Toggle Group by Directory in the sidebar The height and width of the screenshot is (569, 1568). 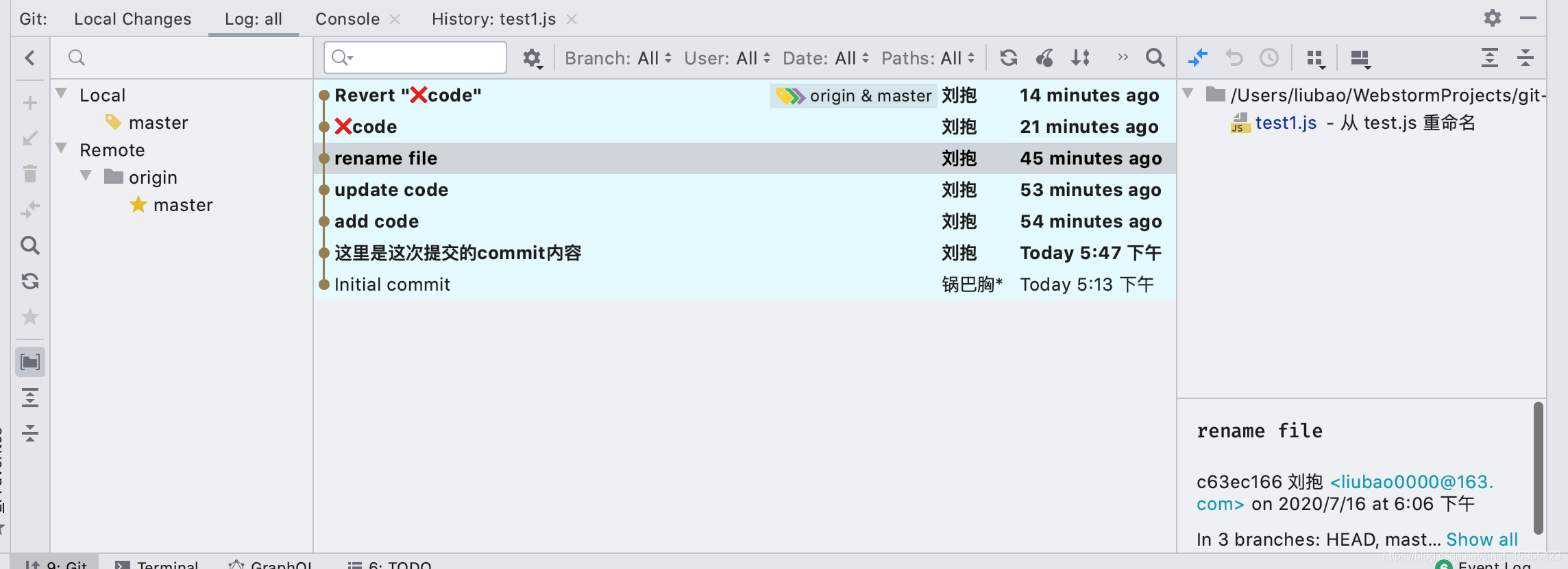[x=30, y=361]
